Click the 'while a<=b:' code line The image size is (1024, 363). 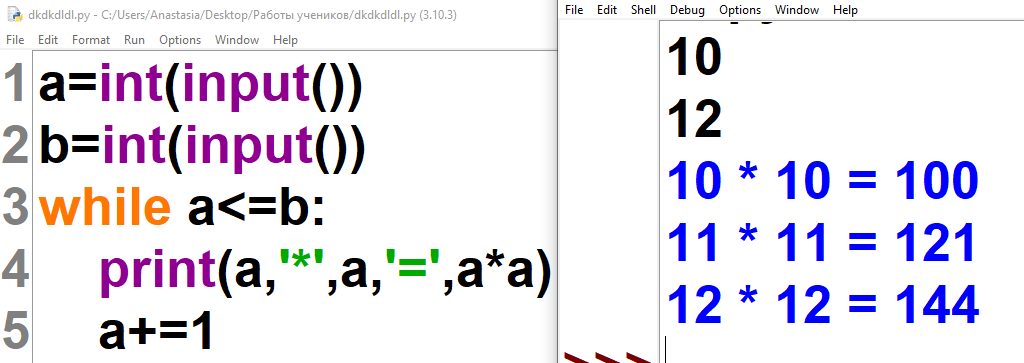[182, 208]
